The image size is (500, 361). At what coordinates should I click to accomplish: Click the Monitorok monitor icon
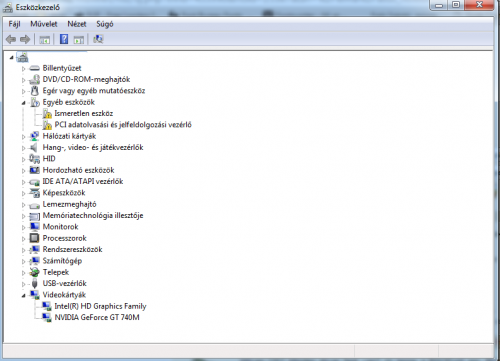click(34, 227)
